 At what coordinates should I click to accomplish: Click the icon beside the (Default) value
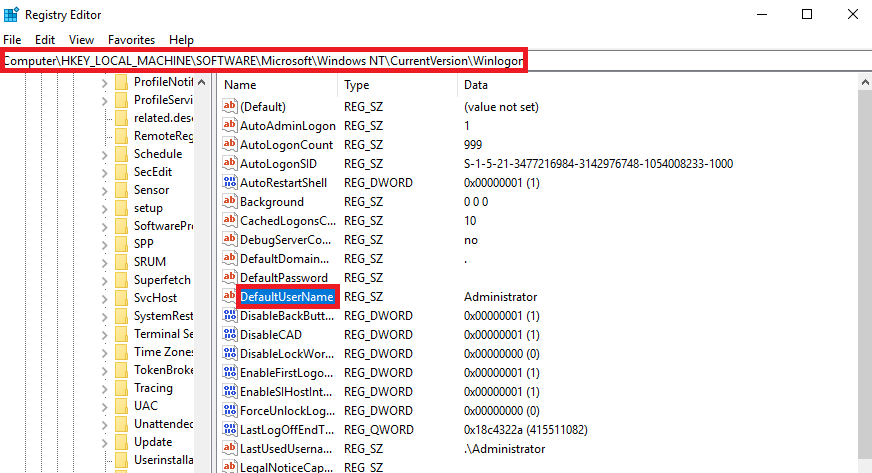[229, 106]
